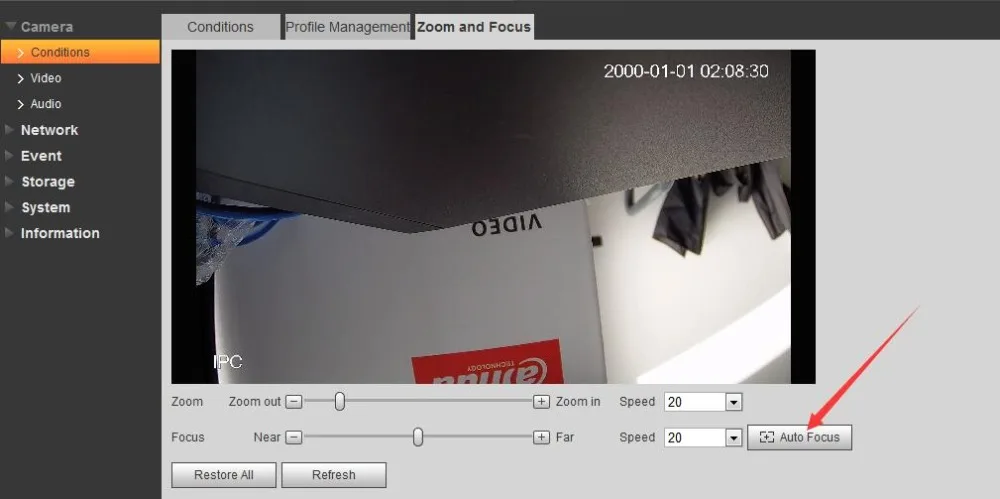Viewport: 1000px width, 499px height.
Task: Switch to the Profile Management tab
Action: click(x=347, y=27)
